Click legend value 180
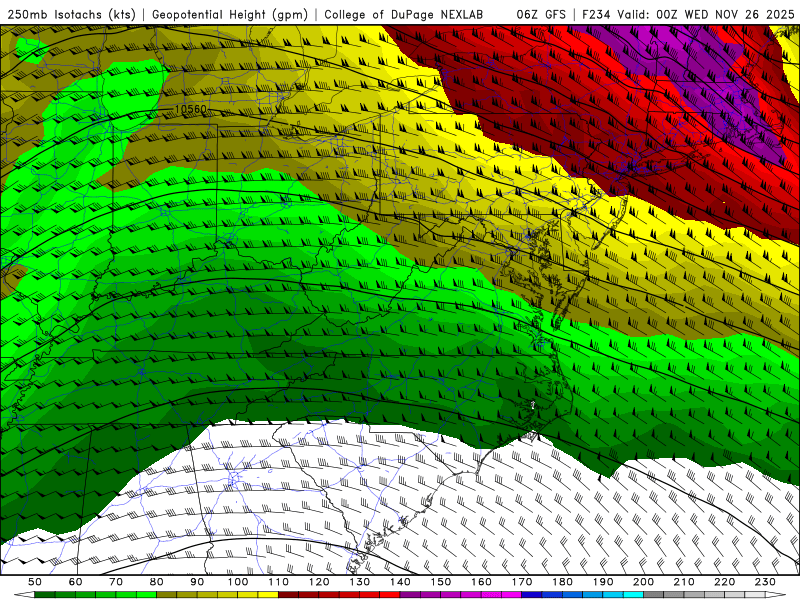The width and height of the screenshot is (800, 600). [x=562, y=582]
